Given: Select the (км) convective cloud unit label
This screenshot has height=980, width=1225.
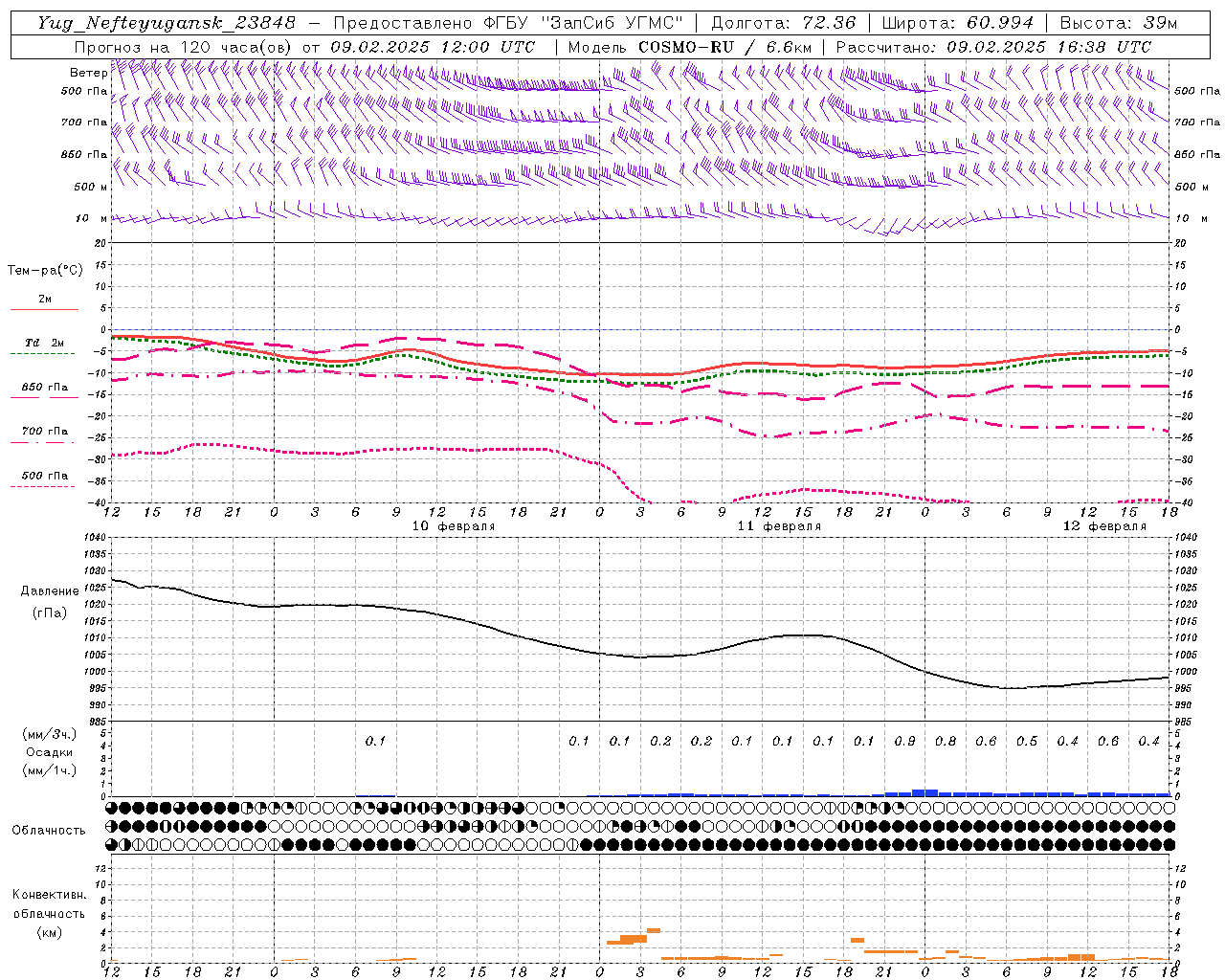Looking at the screenshot, I should [49, 932].
